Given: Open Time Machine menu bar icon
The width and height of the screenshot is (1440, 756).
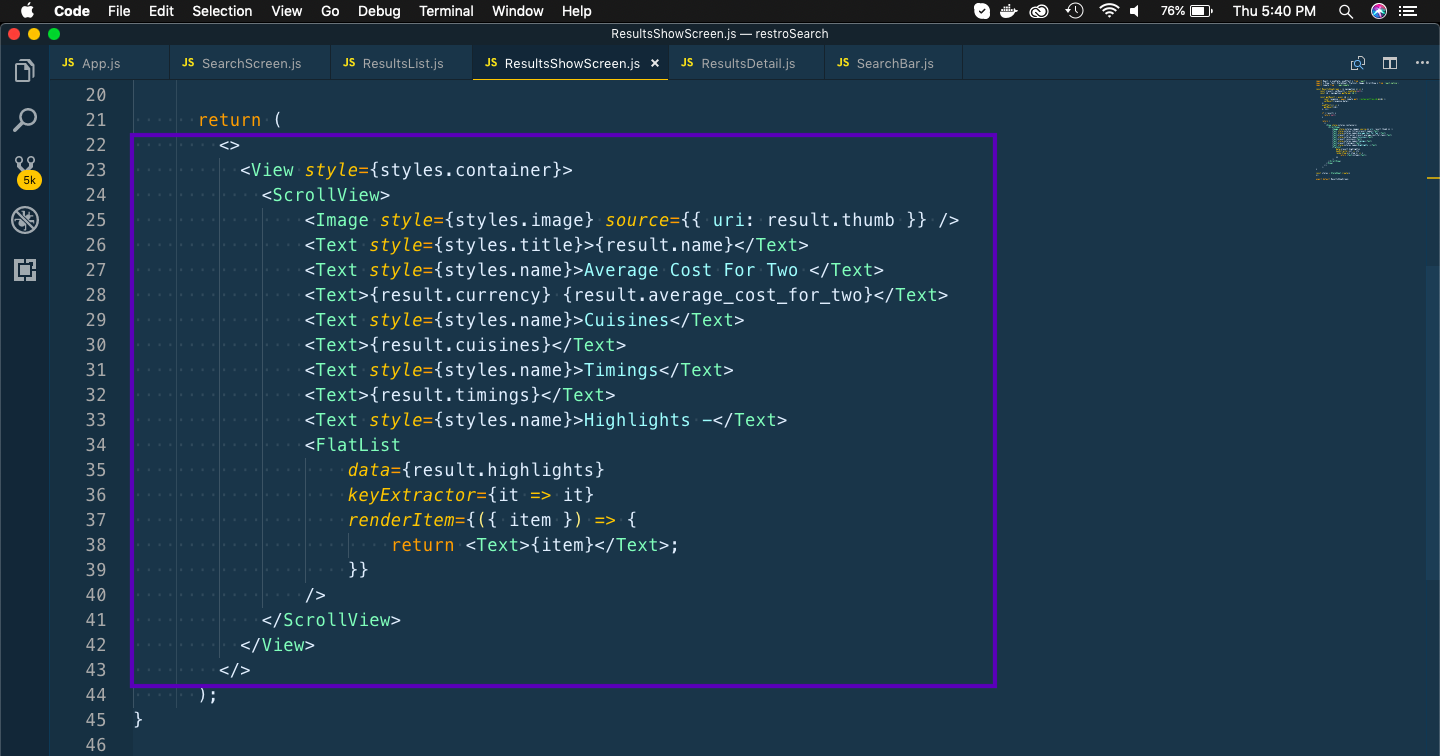Looking at the screenshot, I should (x=1075, y=11).
